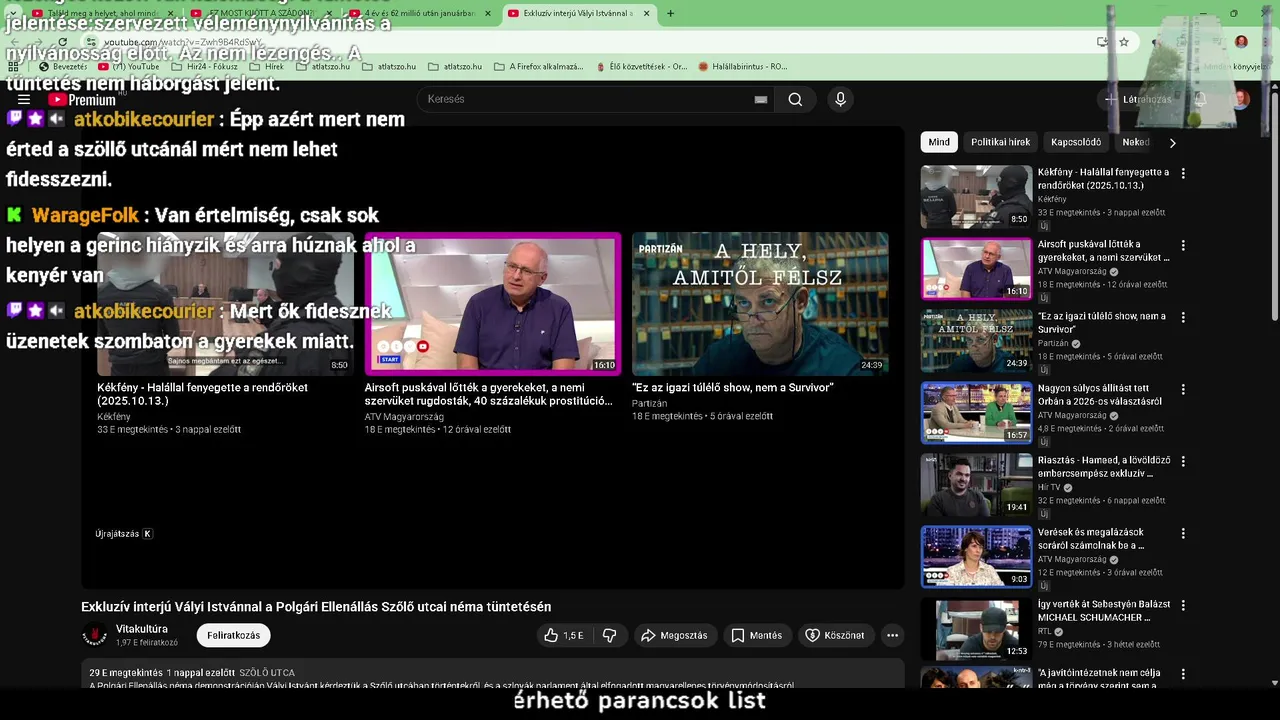Click the screen share icon beside bookmark star
The height and width of the screenshot is (720, 1280).
click(1102, 42)
